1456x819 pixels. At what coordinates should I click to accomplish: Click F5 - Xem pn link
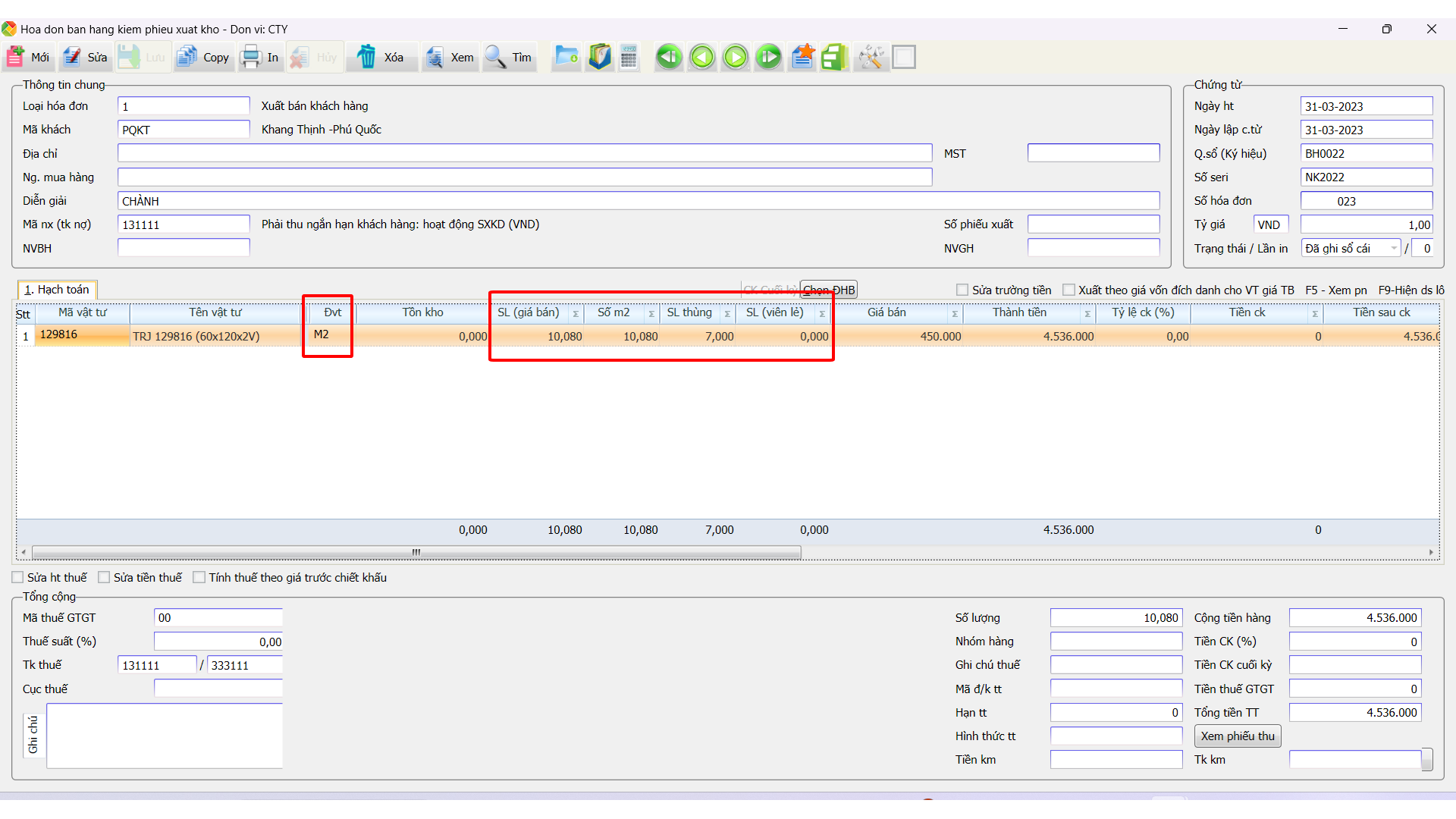click(1336, 290)
